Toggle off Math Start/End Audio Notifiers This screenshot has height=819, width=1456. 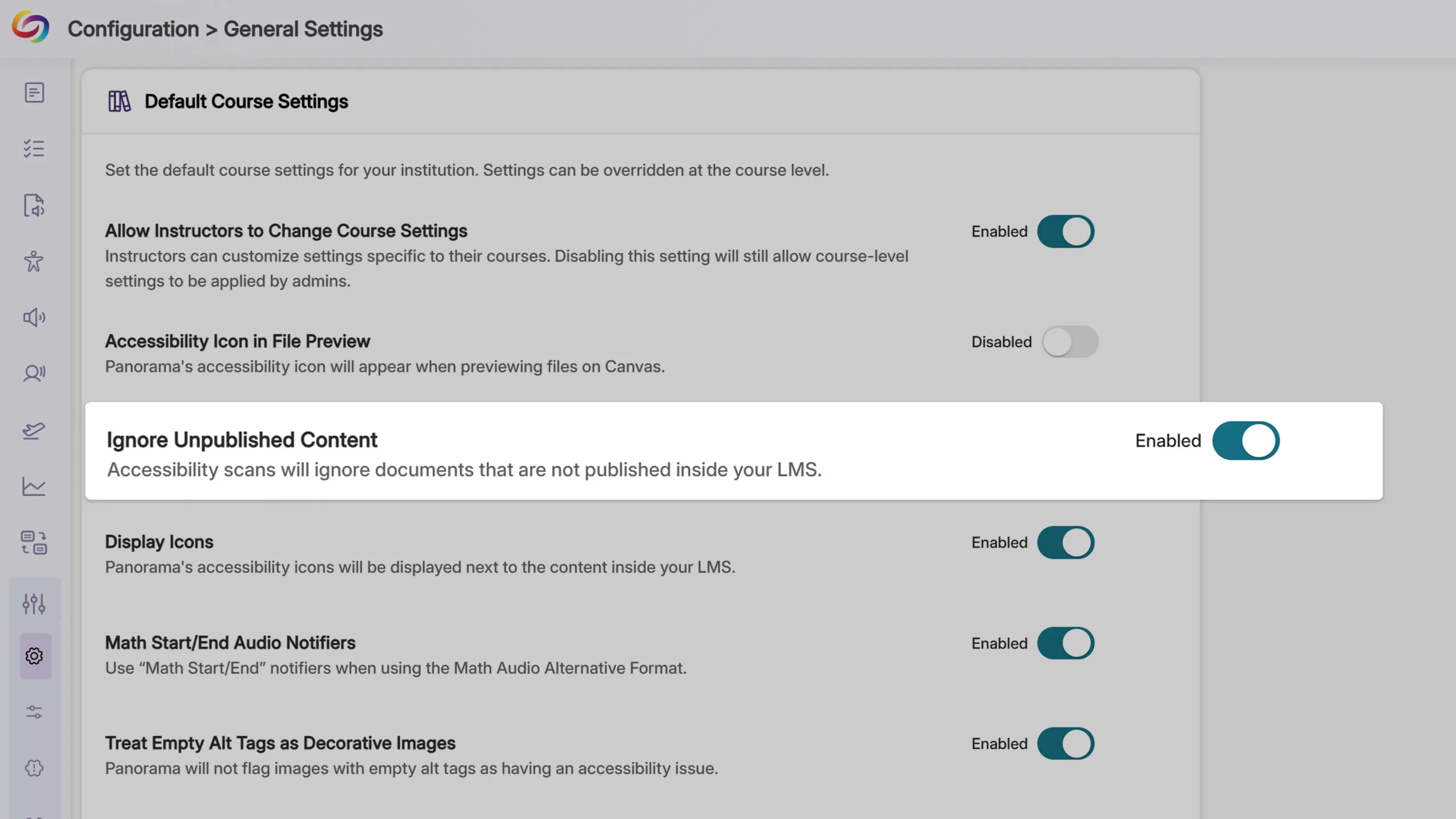pyautogui.click(x=1065, y=643)
